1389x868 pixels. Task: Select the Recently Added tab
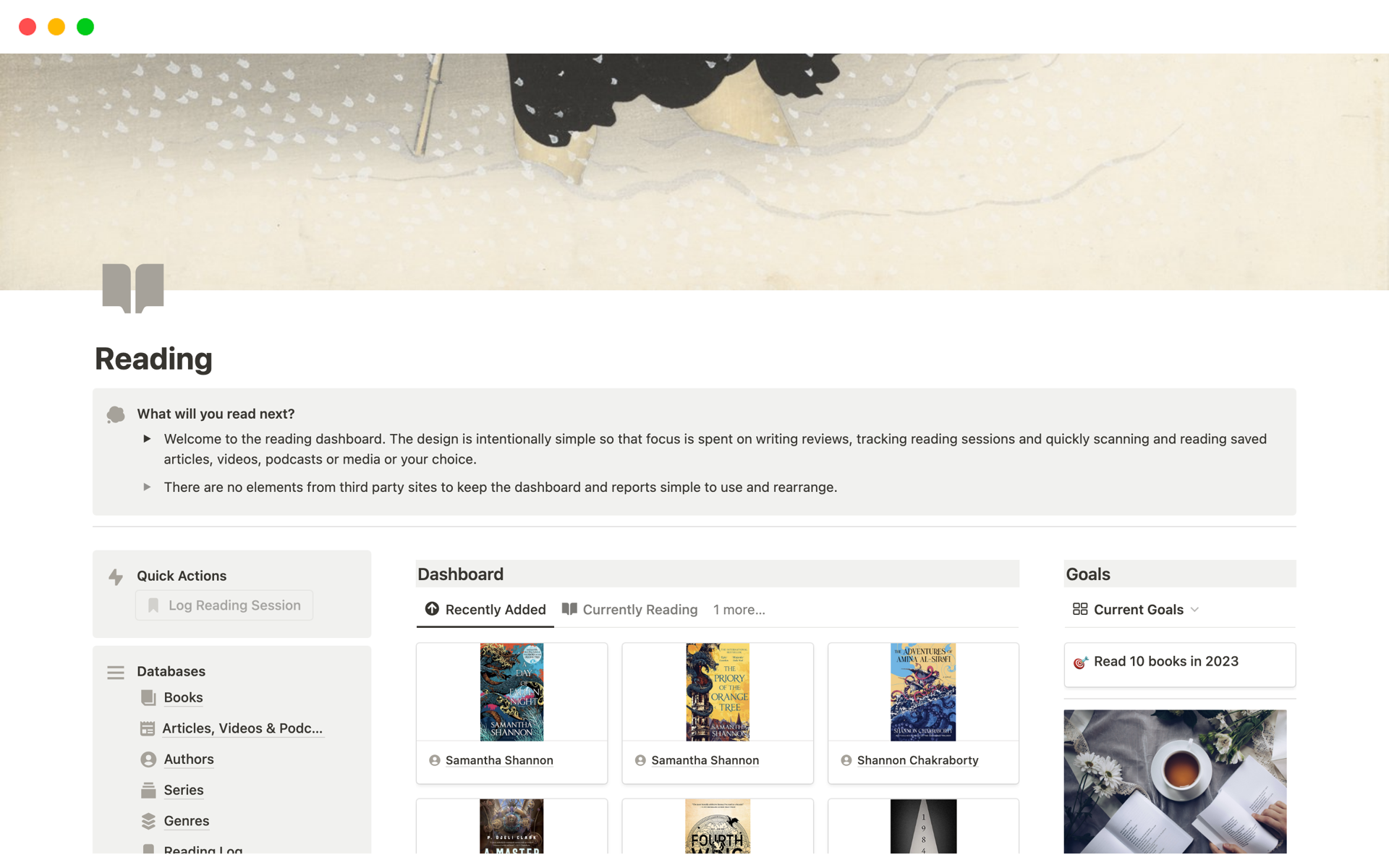point(485,610)
